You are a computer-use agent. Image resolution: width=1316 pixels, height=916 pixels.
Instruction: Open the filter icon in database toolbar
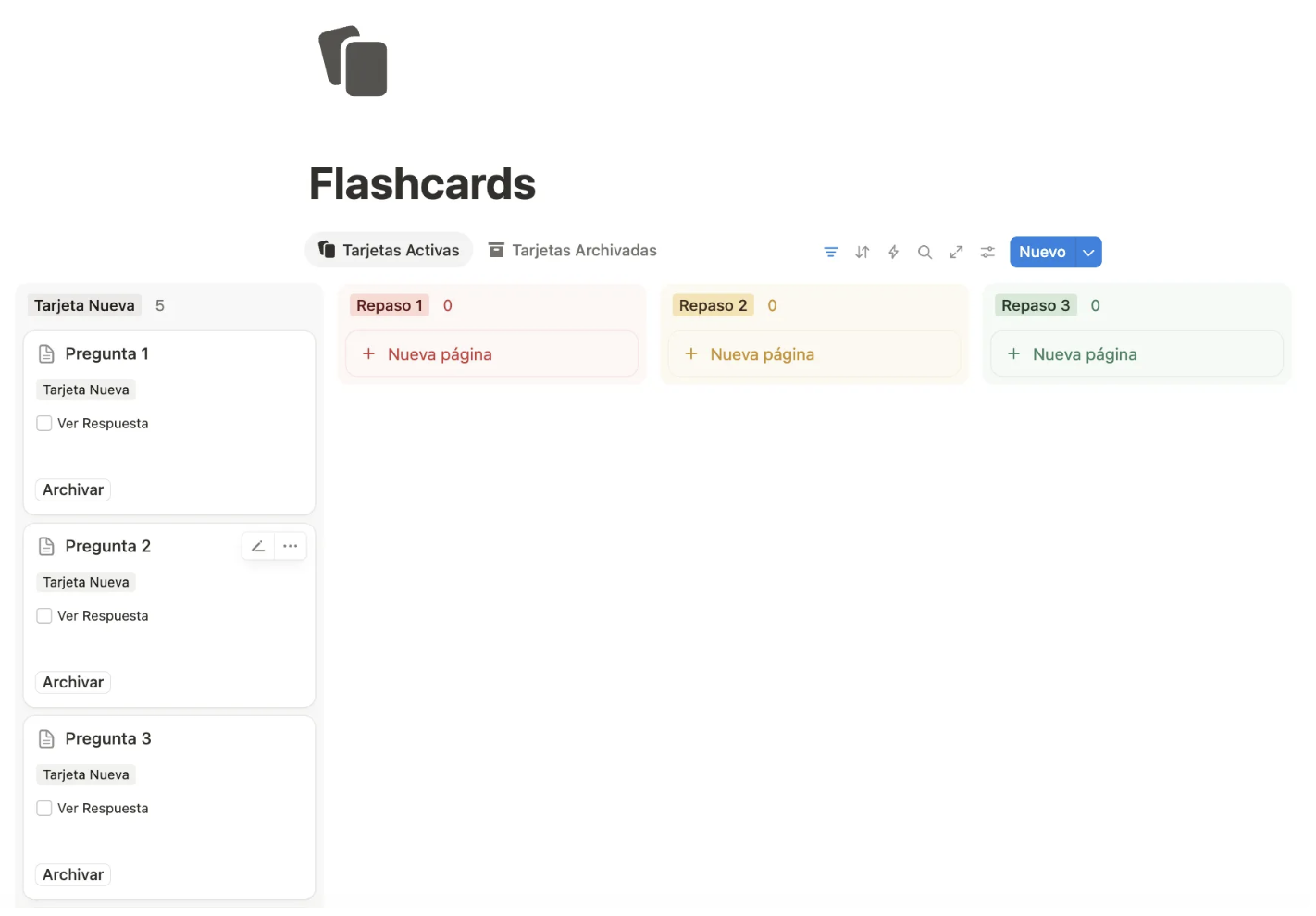(x=830, y=252)
